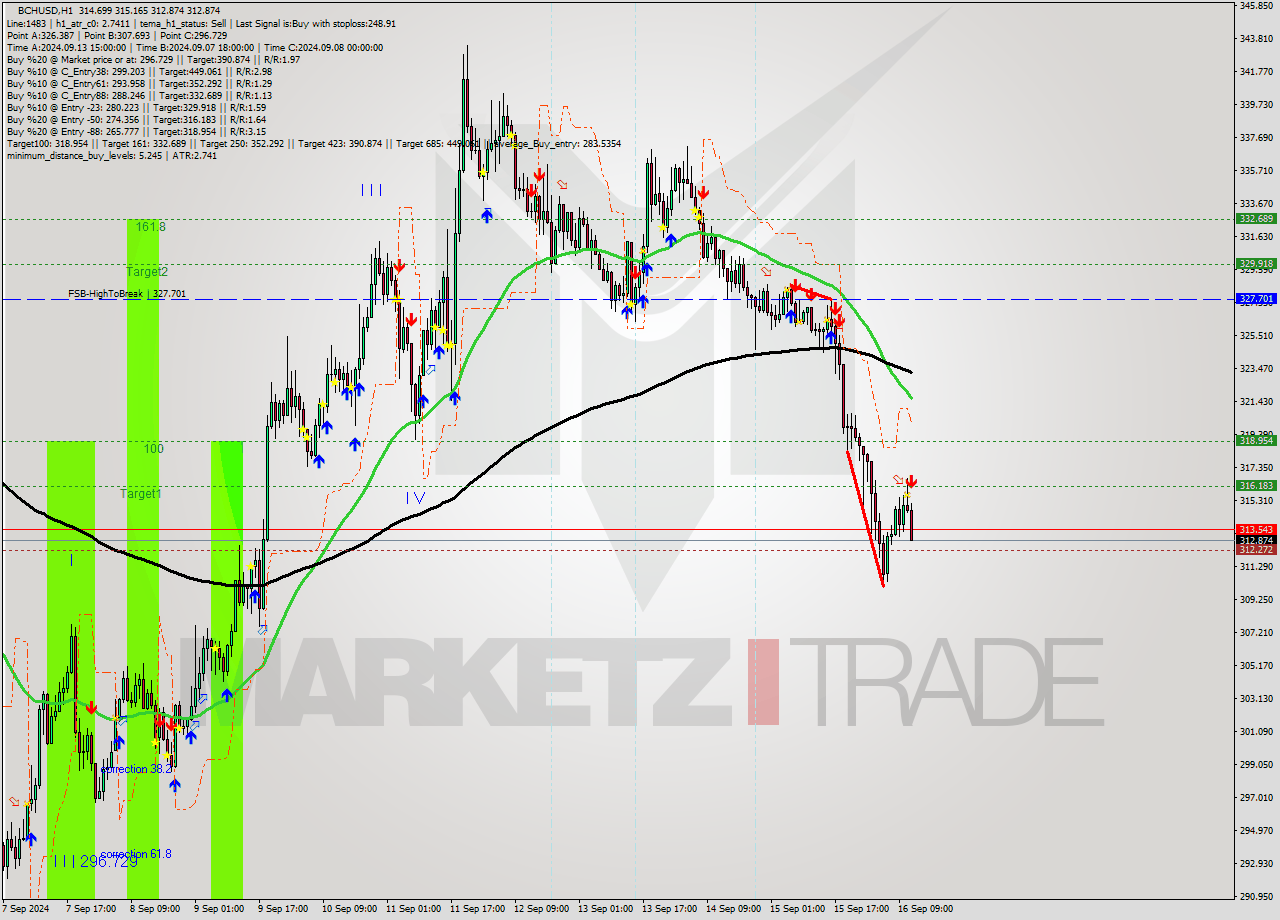
Task: Select the green 329.918 price tag
Action: 1256,264
